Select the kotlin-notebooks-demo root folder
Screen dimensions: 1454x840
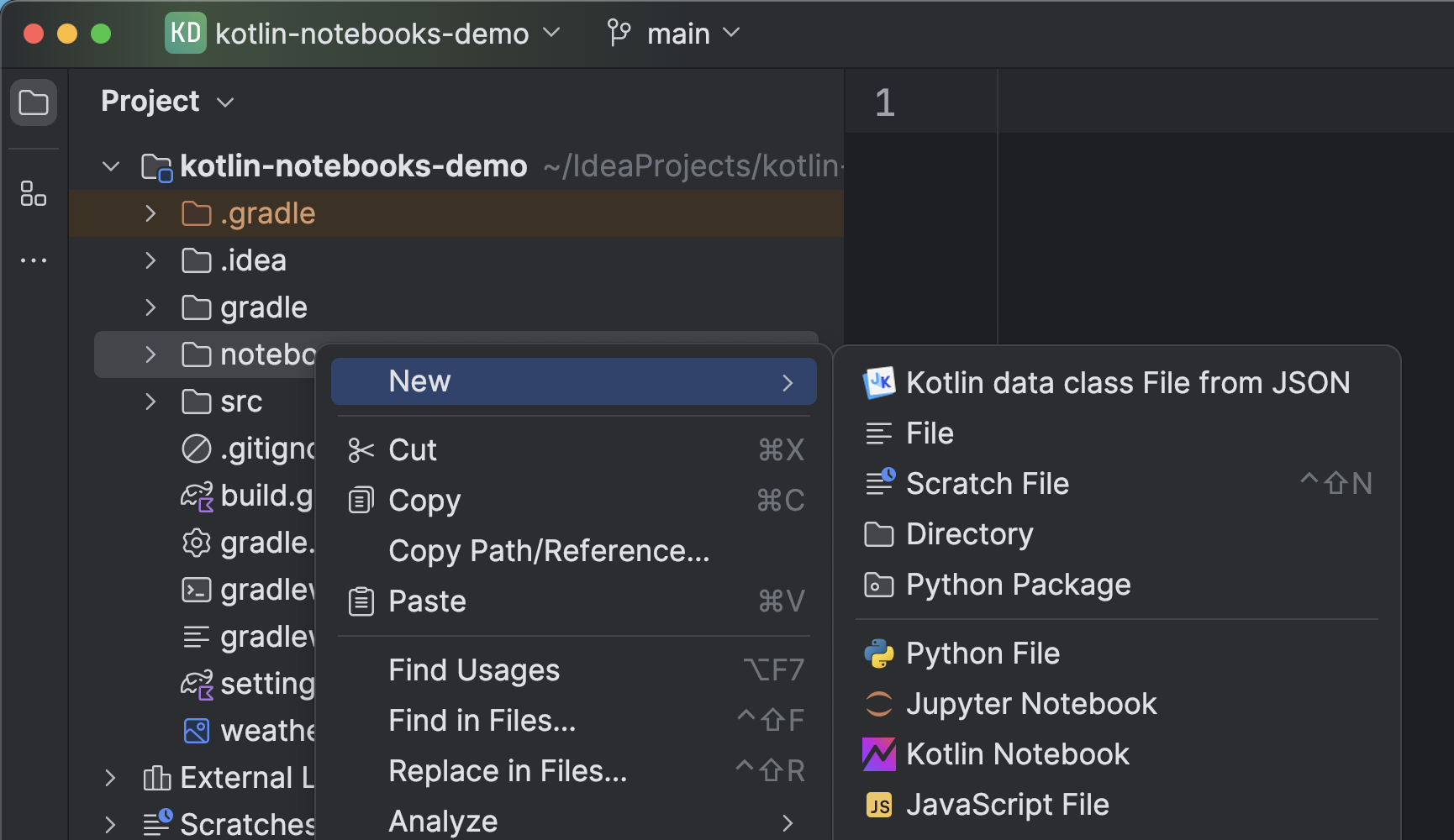pos(354,166)
